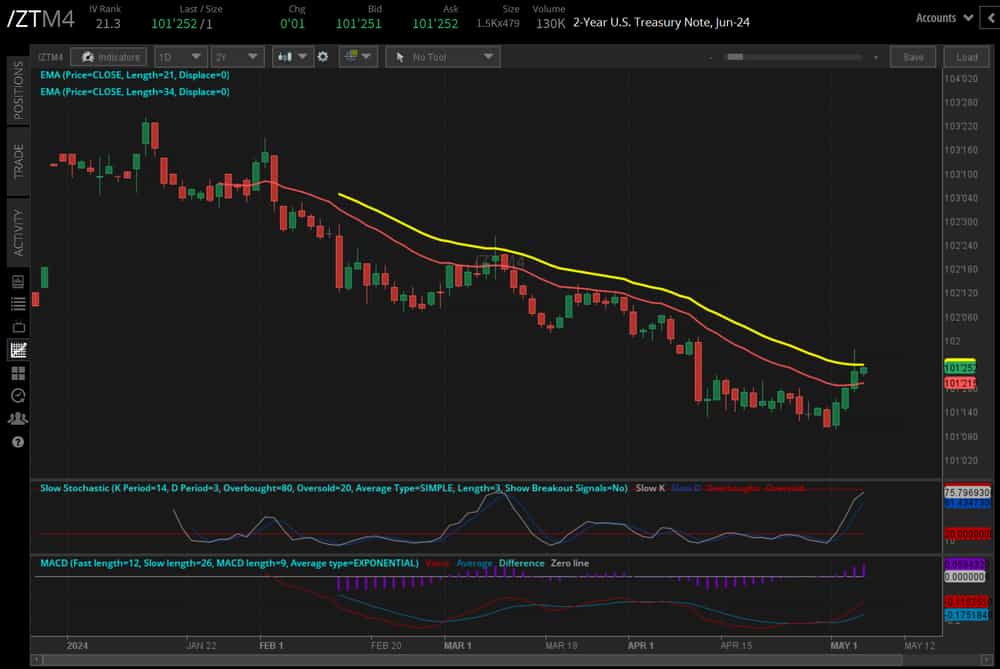The image size is (1000, 669).
Task: Open the Indicator selection dialog
Action: (x=110, y=57)
